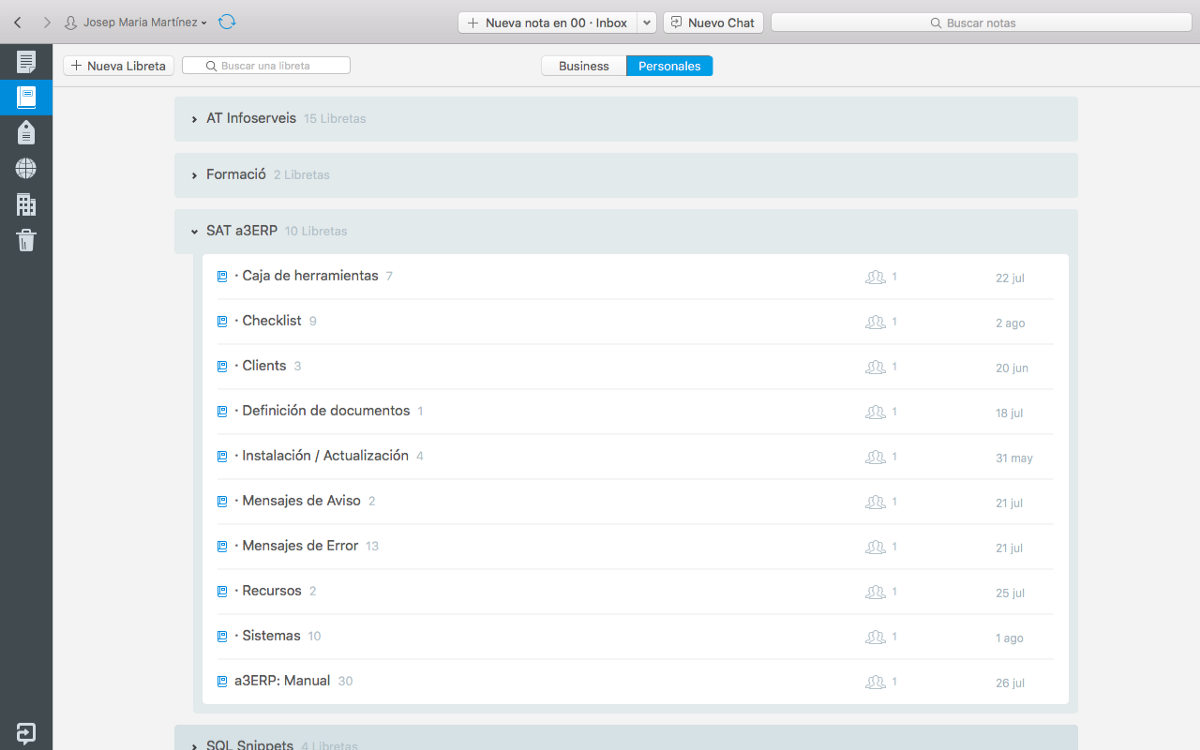Select the Personales tab

click(x=669, y=65)
